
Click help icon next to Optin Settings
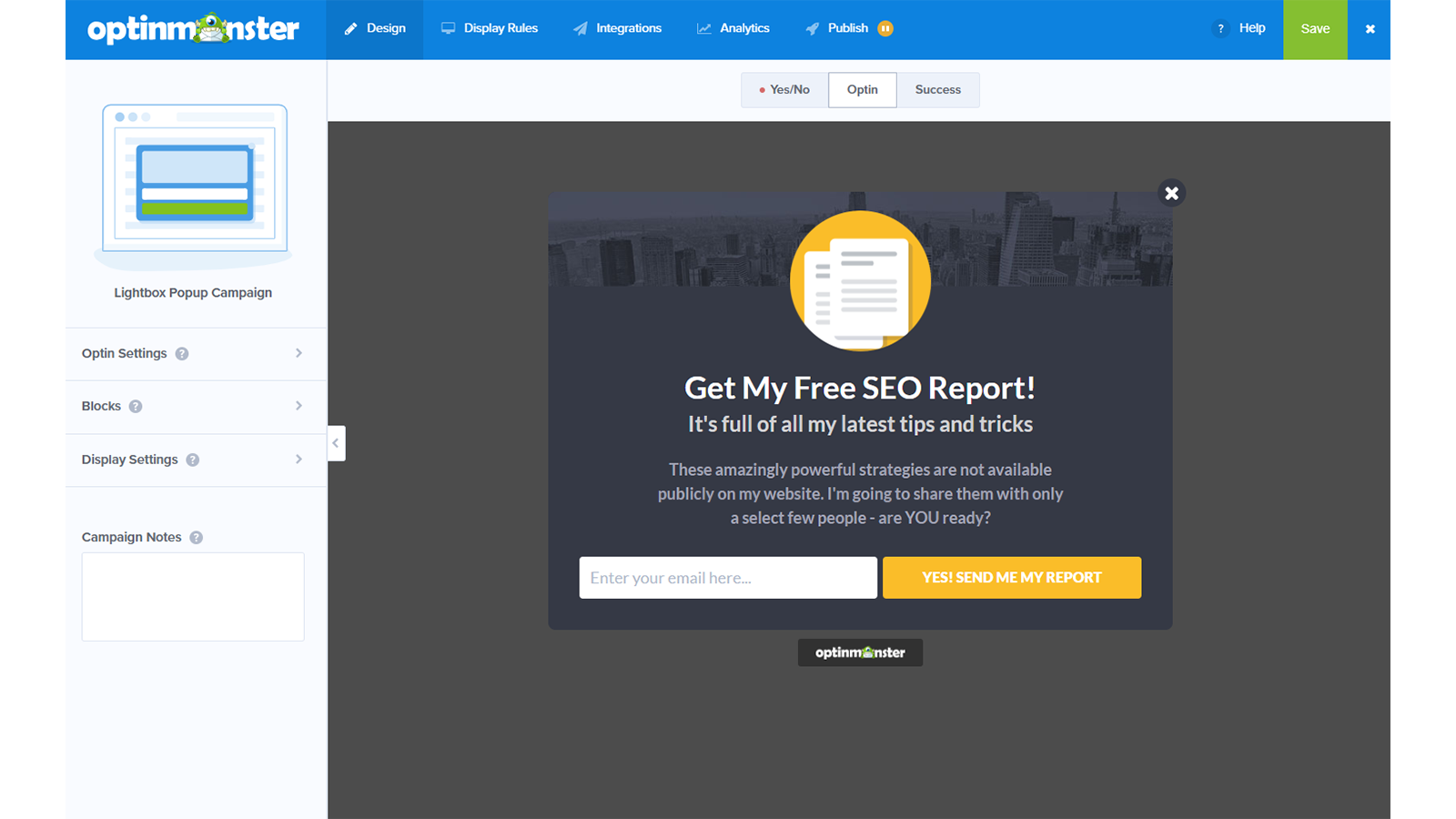click(x=182, y=354)
